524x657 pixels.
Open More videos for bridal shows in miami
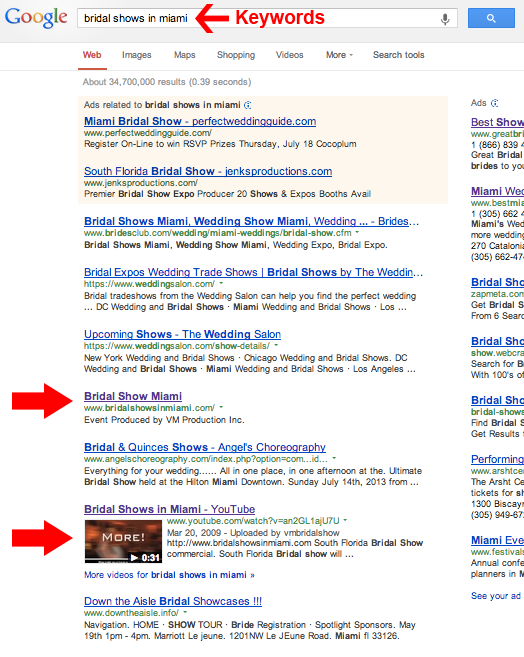[169, 575]
